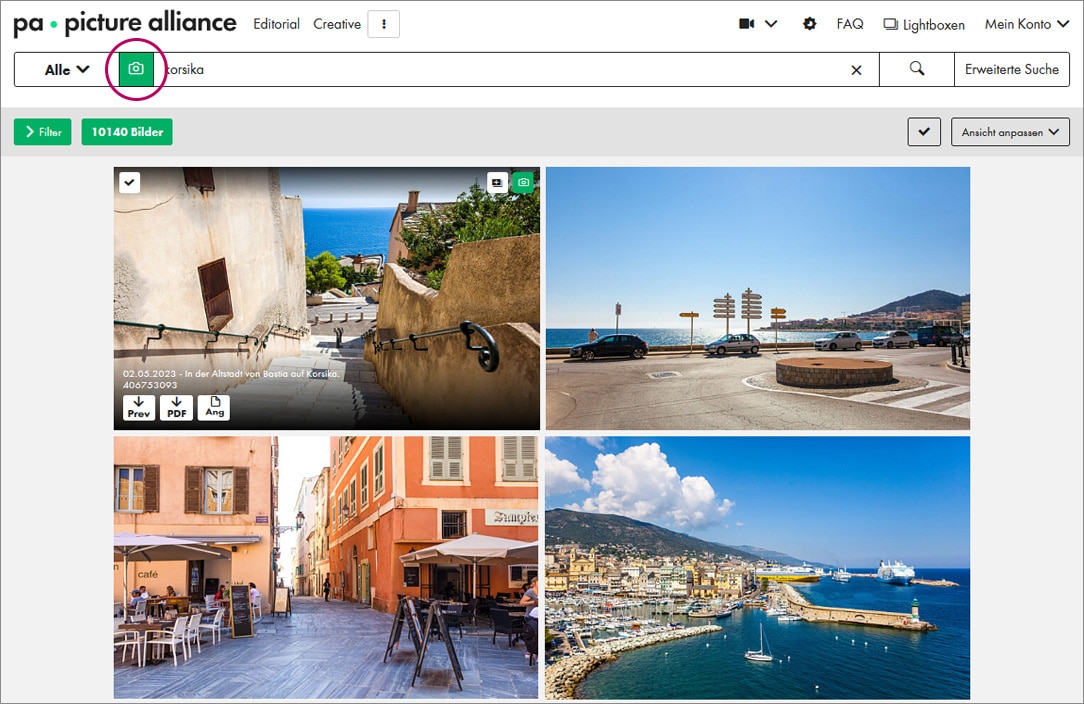This screenshot has height=704, width=1084.
Task: Expand the Alle category dropdown
Action: tap(67, 70)
